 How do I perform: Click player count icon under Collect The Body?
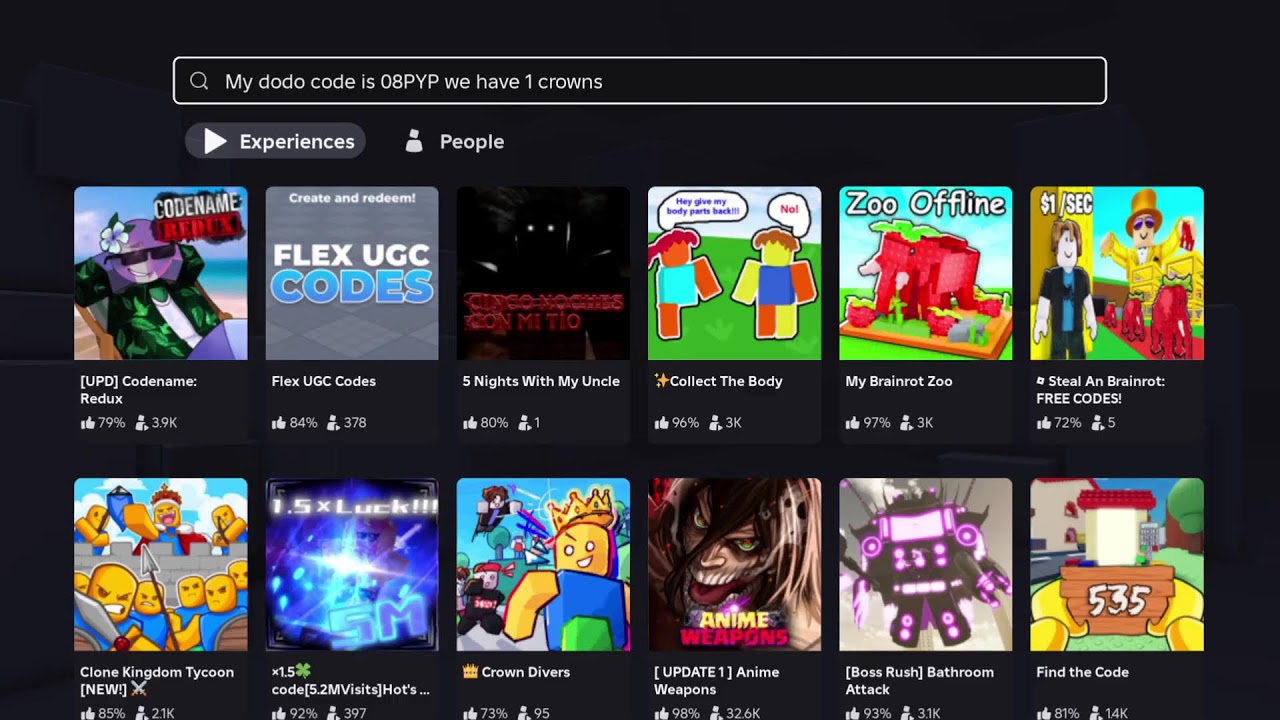(715, 422)
